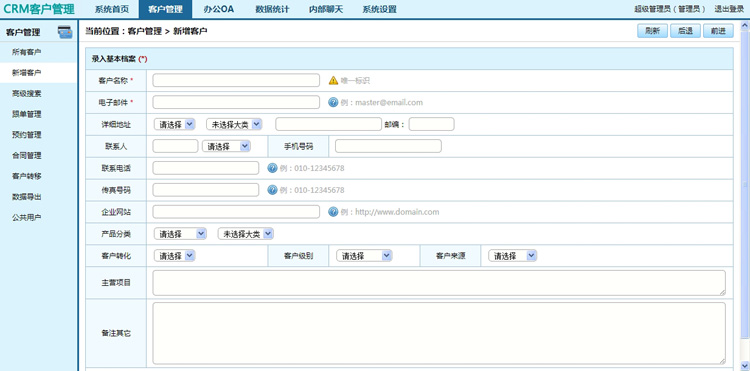The image size is (750, 371).
Task: Focus the 手机号码 input field
Action: click(388, 146)
